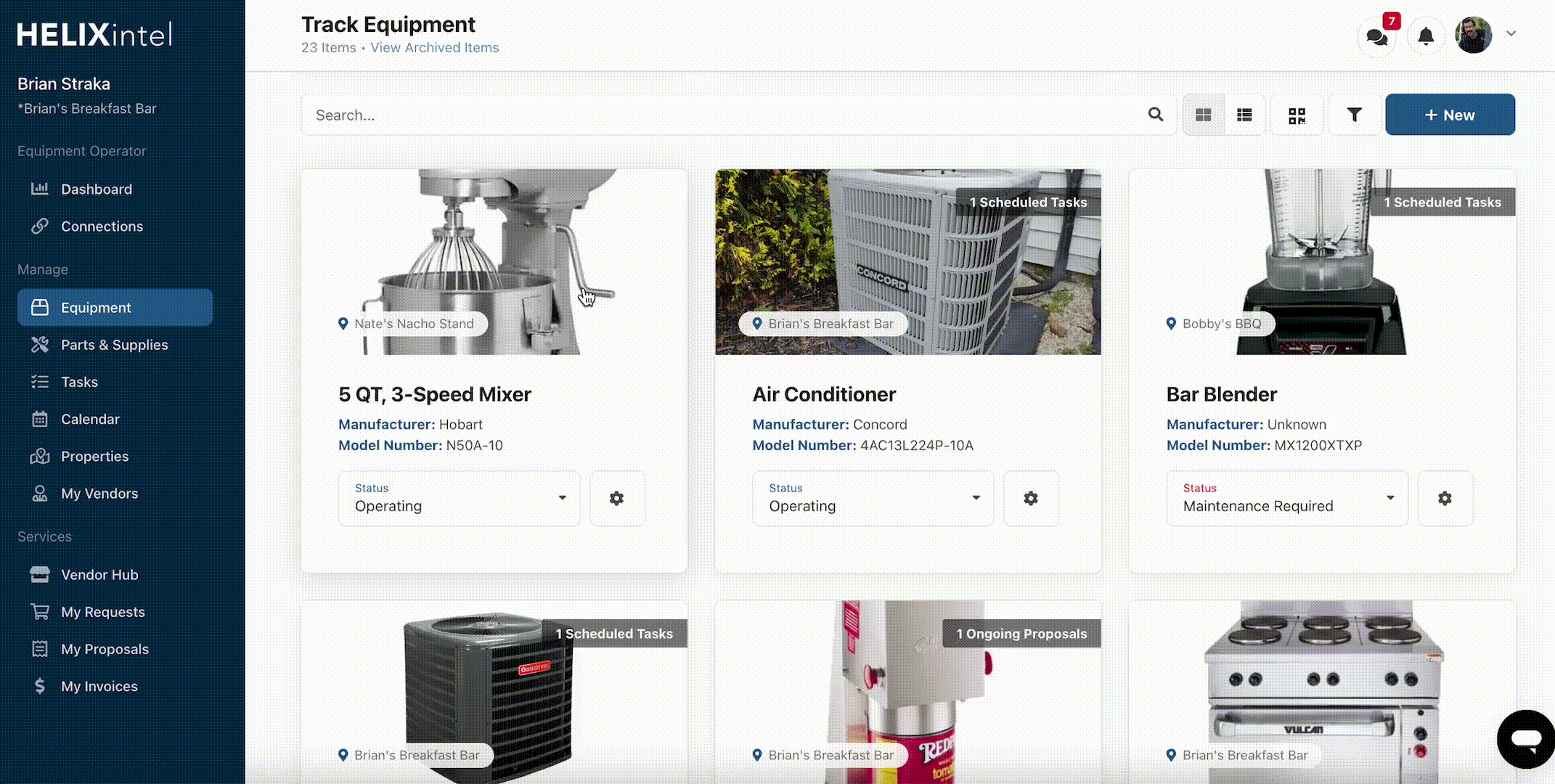Open settings gear for 5 QT Mixer
The height and width of the screenshot is (784, 1555).
[617, 498]
